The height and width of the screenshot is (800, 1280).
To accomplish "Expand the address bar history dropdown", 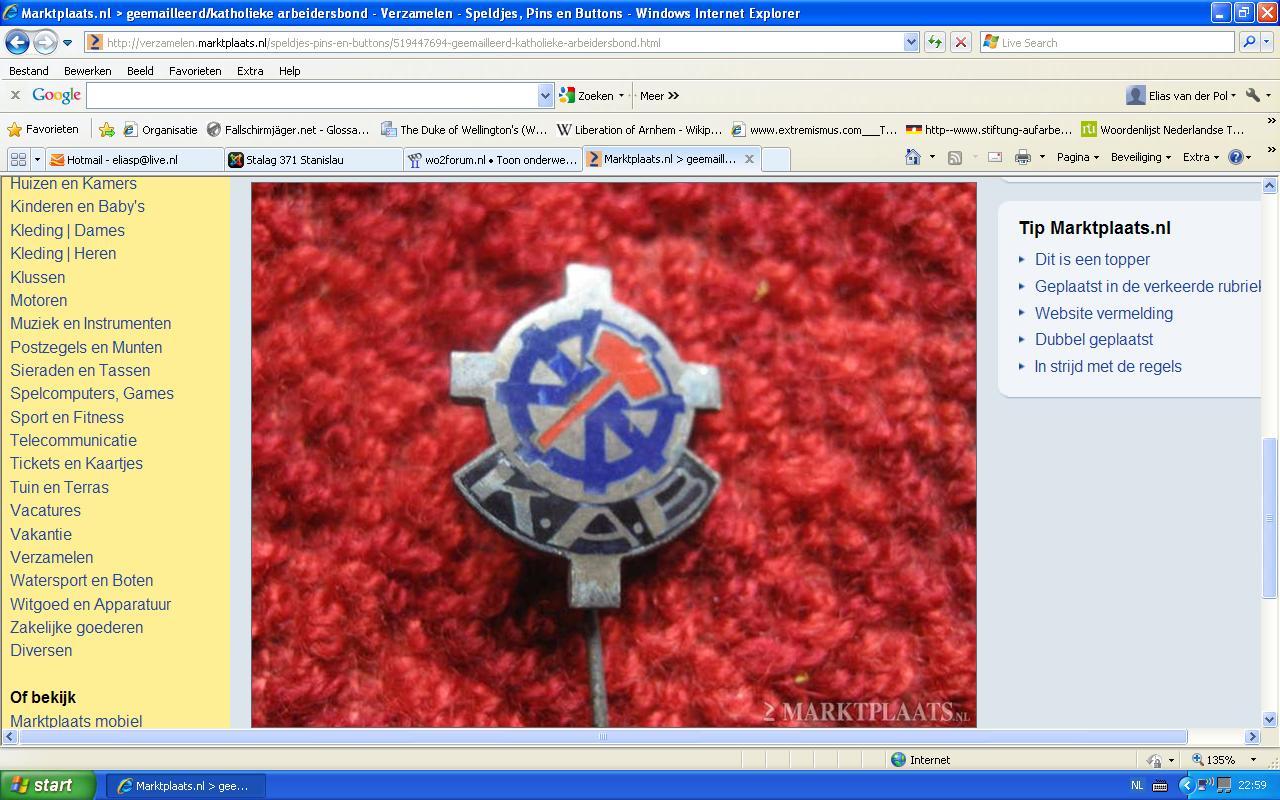I will (911, 43).
